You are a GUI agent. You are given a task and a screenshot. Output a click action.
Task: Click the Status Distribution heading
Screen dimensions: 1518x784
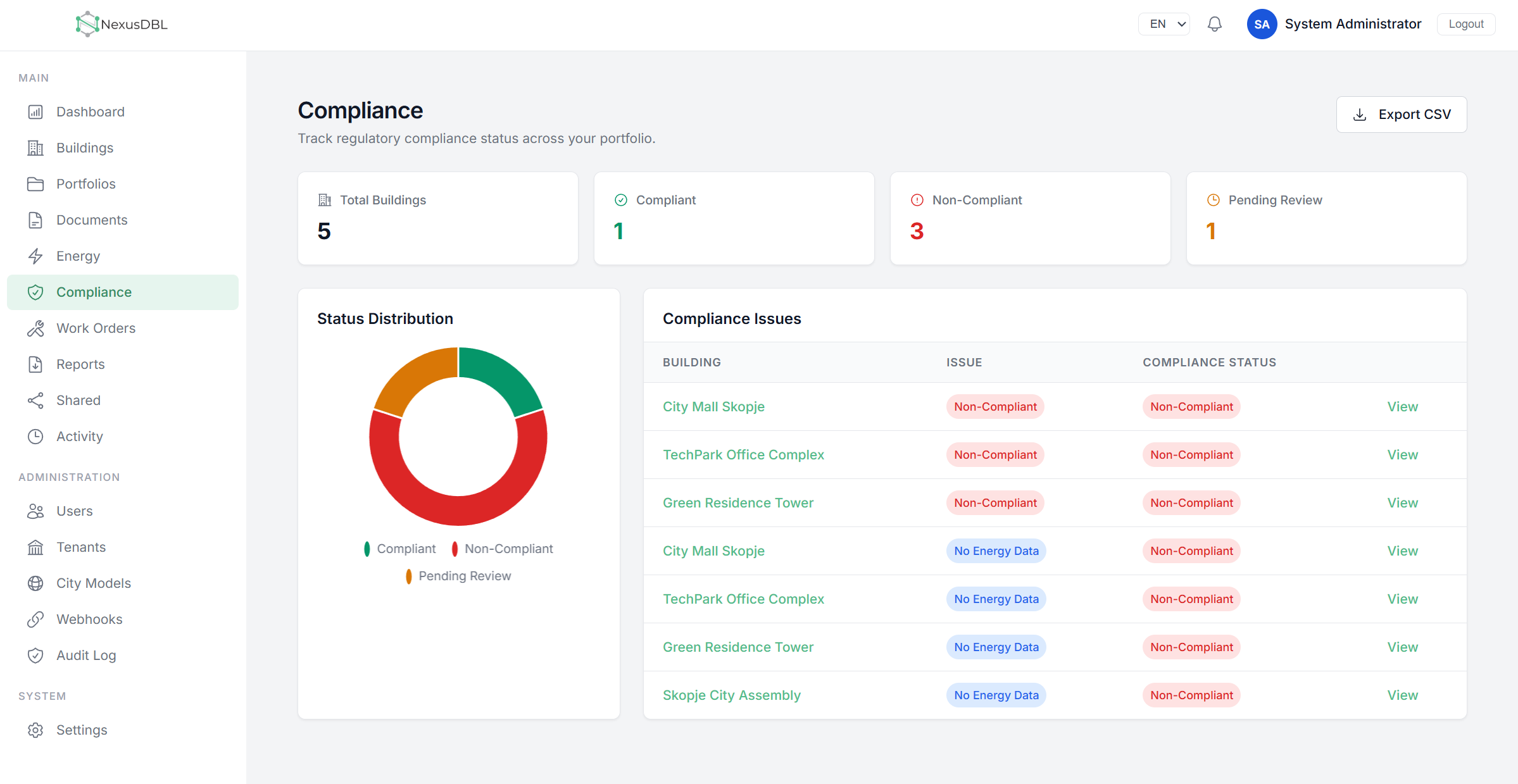(385, 319)
